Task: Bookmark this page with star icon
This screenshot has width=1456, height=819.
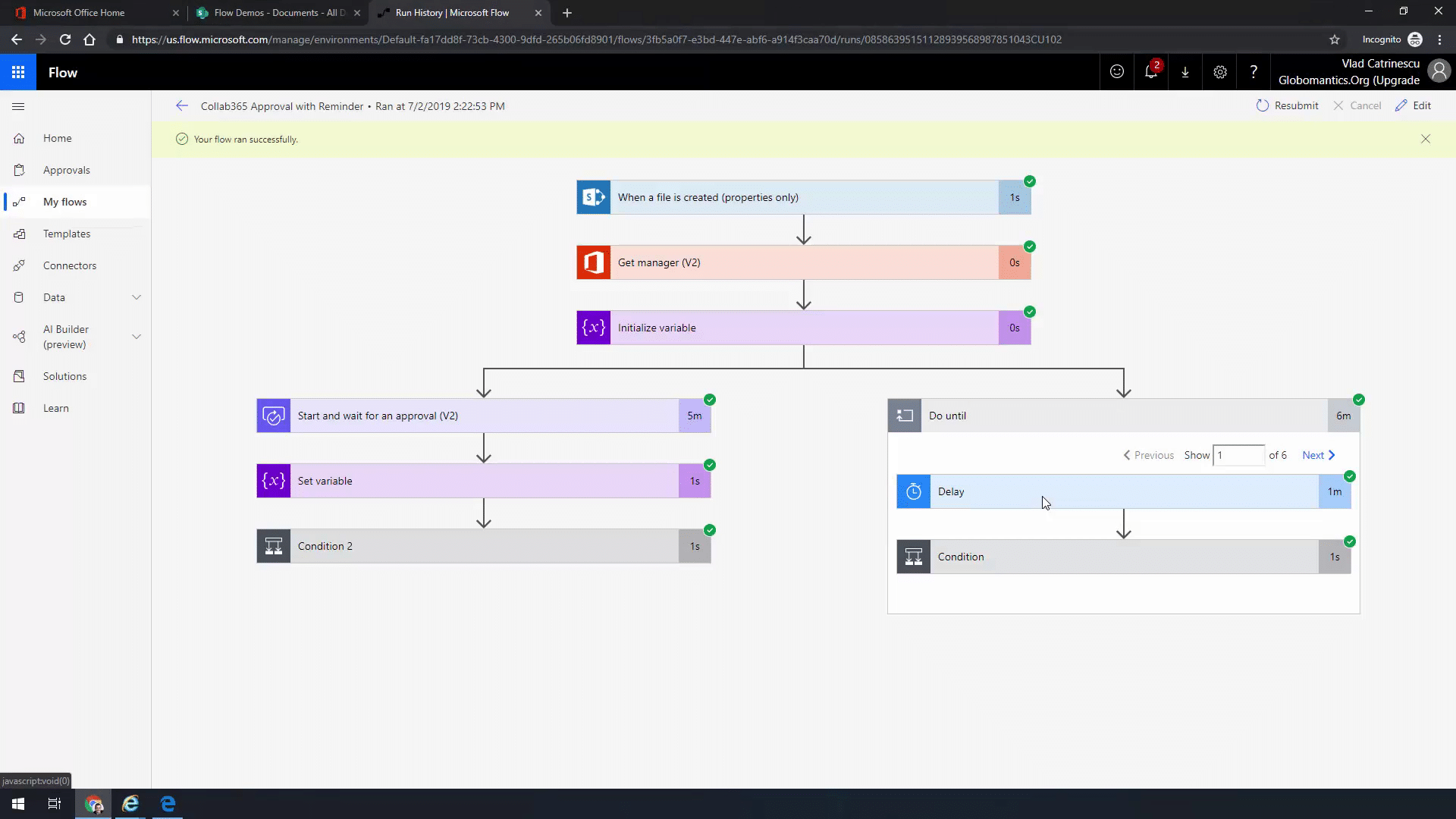Action: click(x=1335, y=39)
